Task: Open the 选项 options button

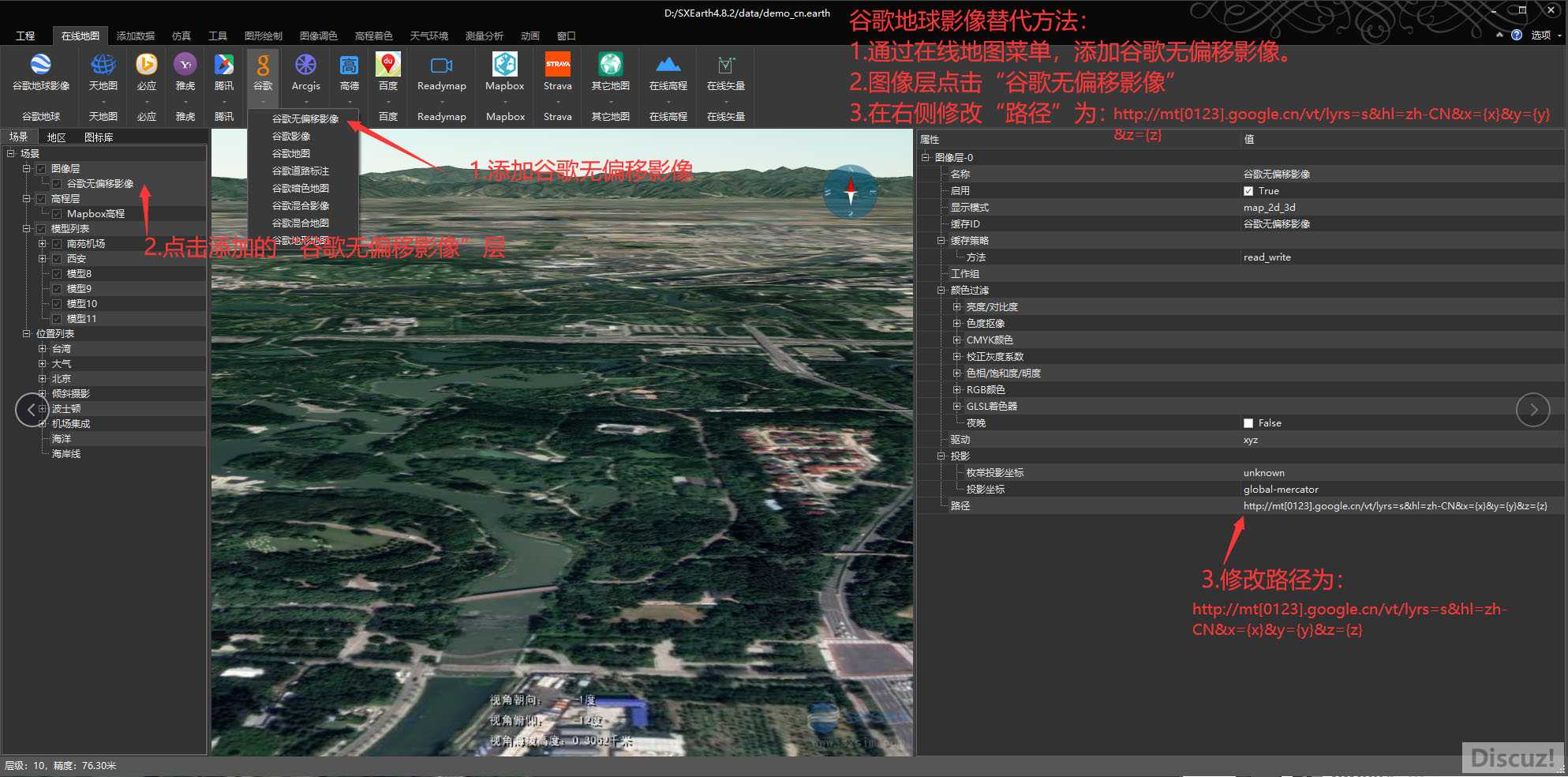Action: (1541, 35)
